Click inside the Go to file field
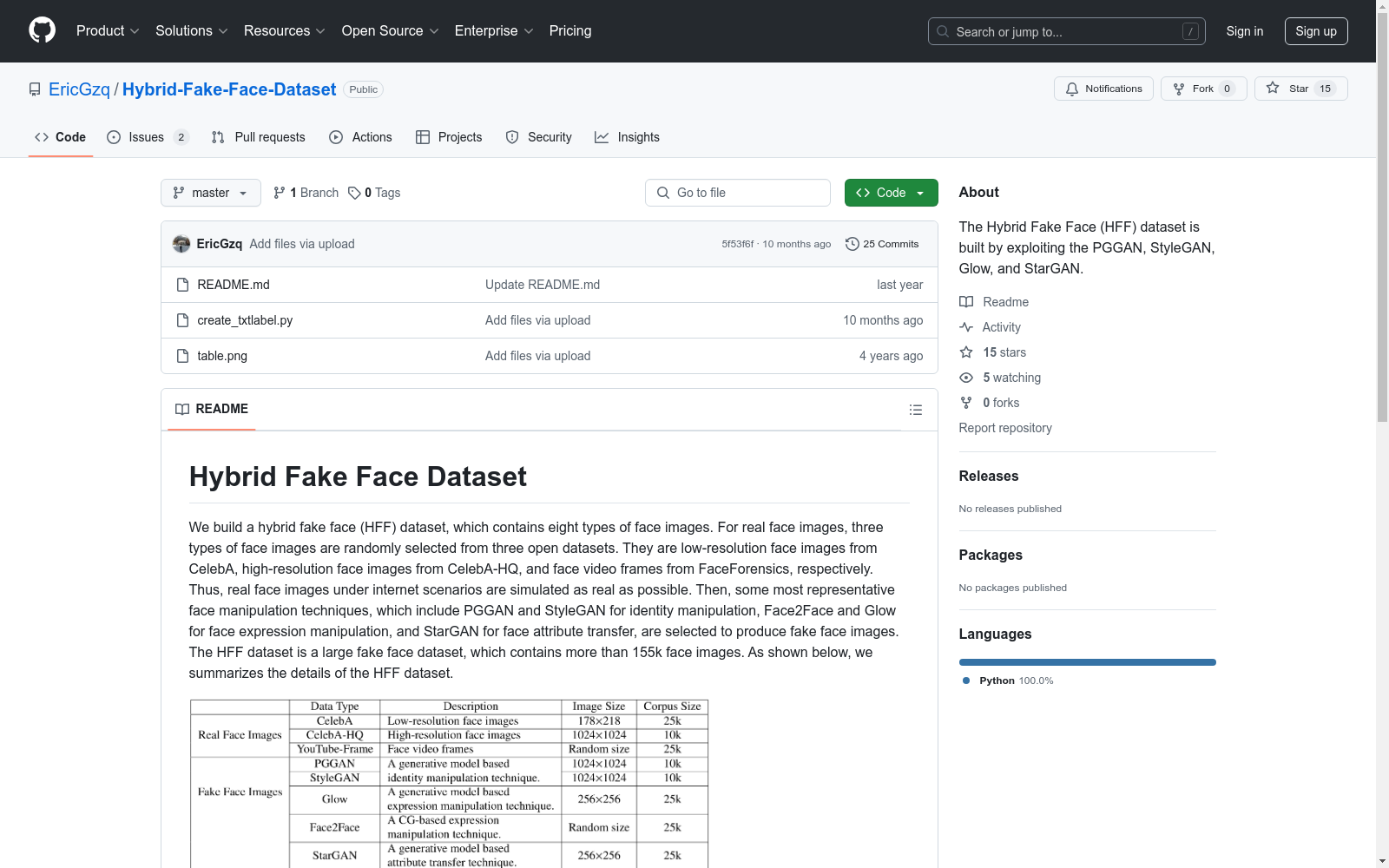The height and width of the screenshot is (868, 1389). [737, 193]
